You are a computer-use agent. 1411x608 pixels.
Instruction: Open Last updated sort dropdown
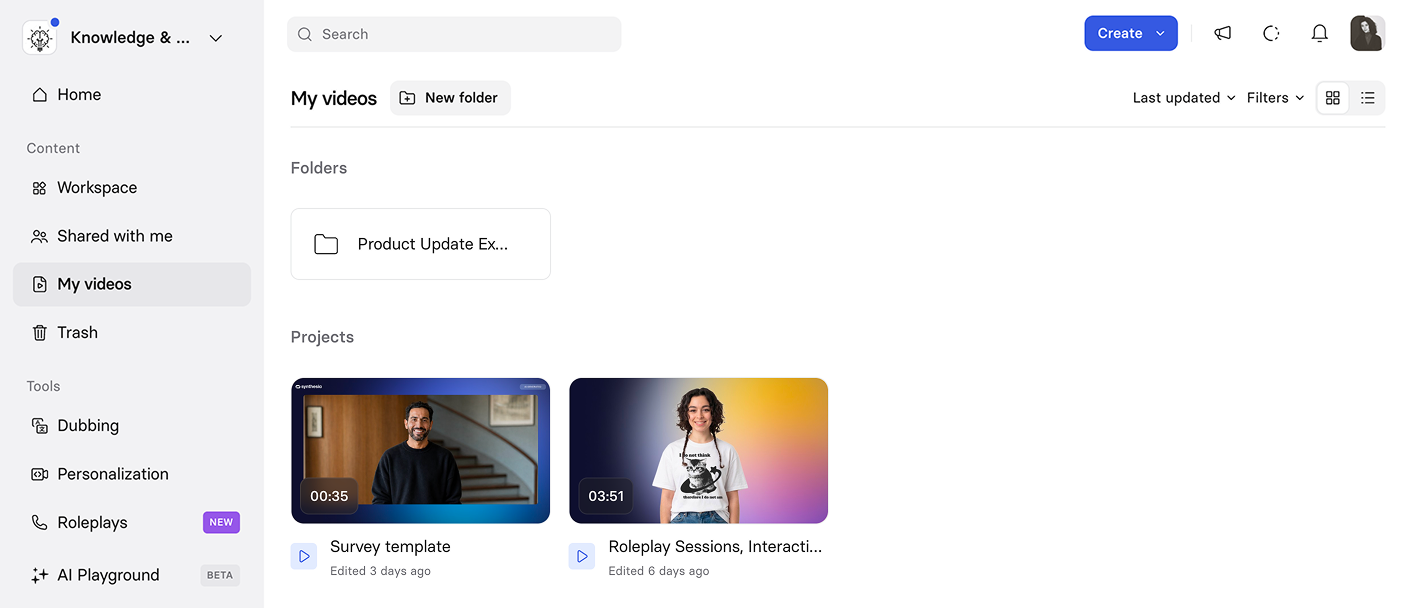(x=1184, y=98)
